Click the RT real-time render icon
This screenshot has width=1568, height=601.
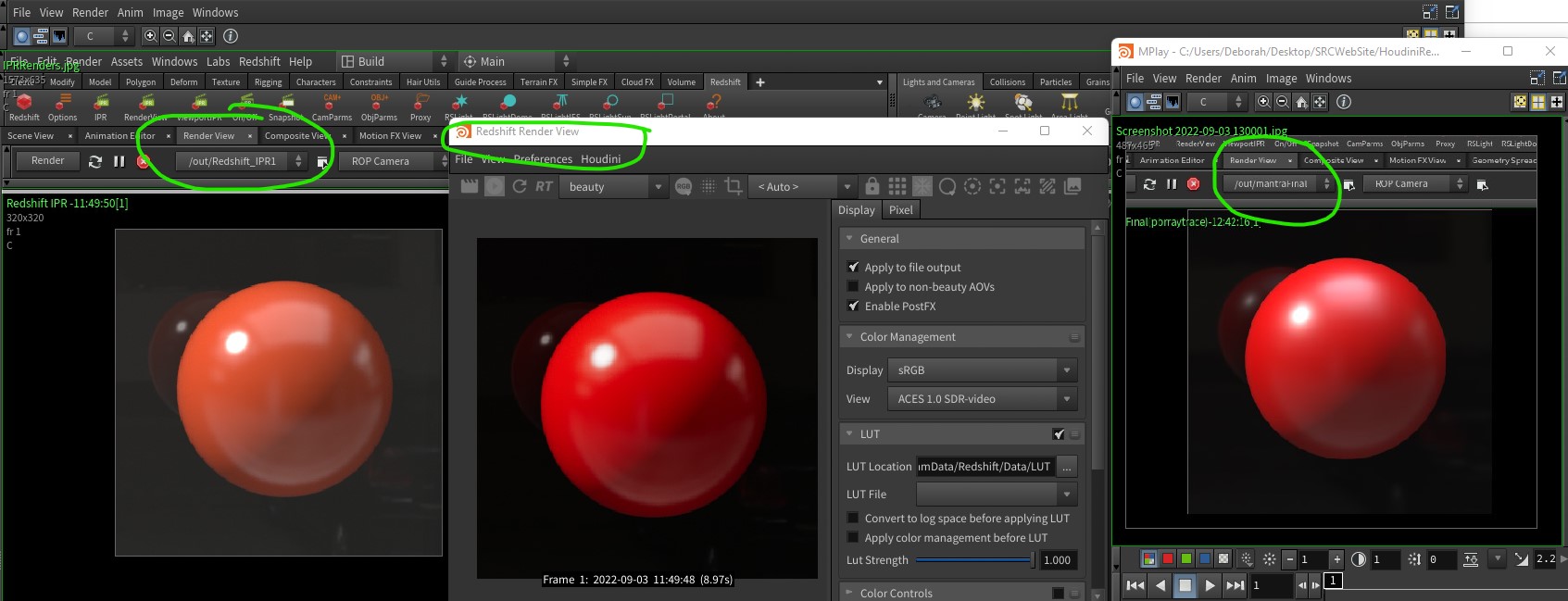(x=544, y=186)
